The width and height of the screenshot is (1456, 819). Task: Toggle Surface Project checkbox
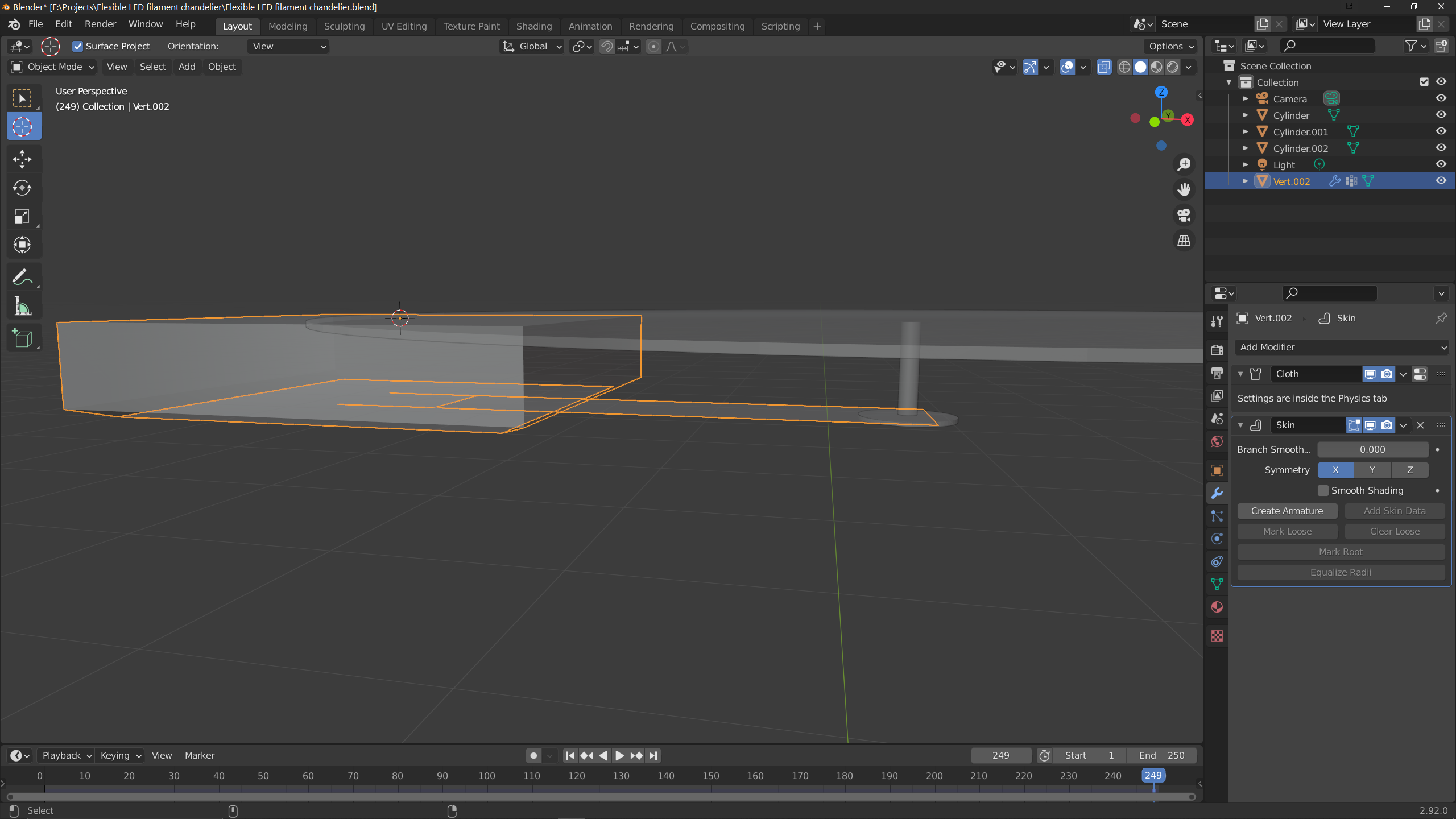[78, 46]
